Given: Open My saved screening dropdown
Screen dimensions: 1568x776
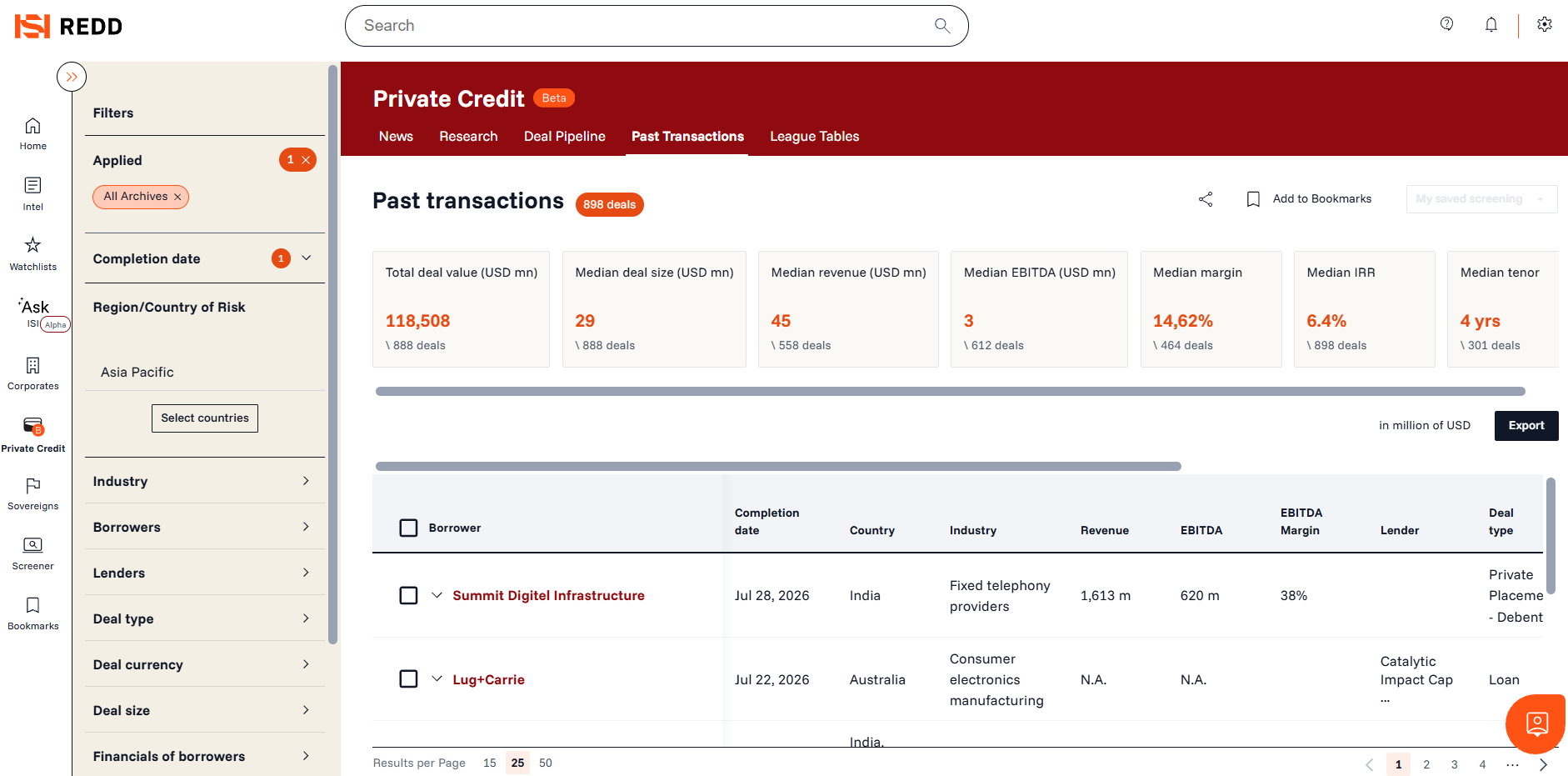Looking at the screenshot, I should (x=1481, y=199).
